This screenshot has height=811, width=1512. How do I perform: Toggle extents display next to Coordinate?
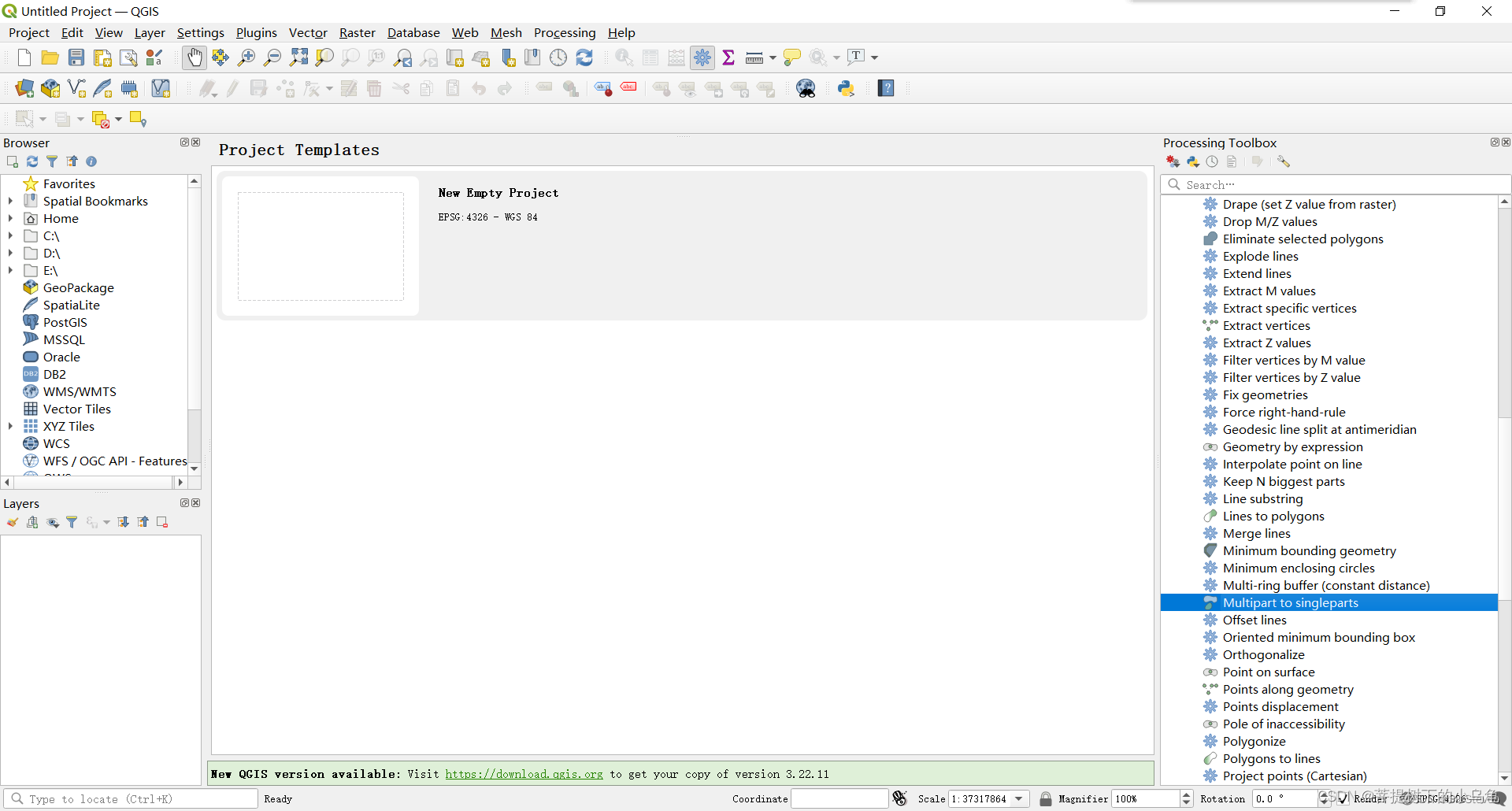tap(900, 798)
